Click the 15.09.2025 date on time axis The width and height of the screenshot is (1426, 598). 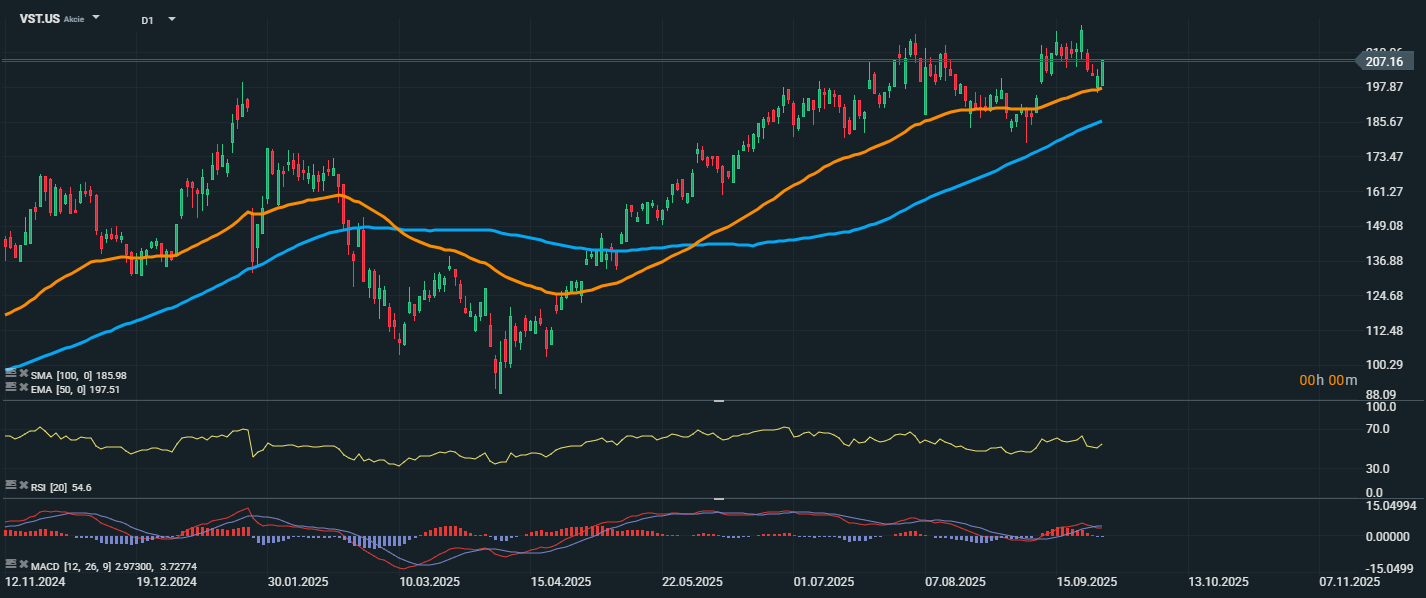pyautogui.click(x=1087, y=581)
